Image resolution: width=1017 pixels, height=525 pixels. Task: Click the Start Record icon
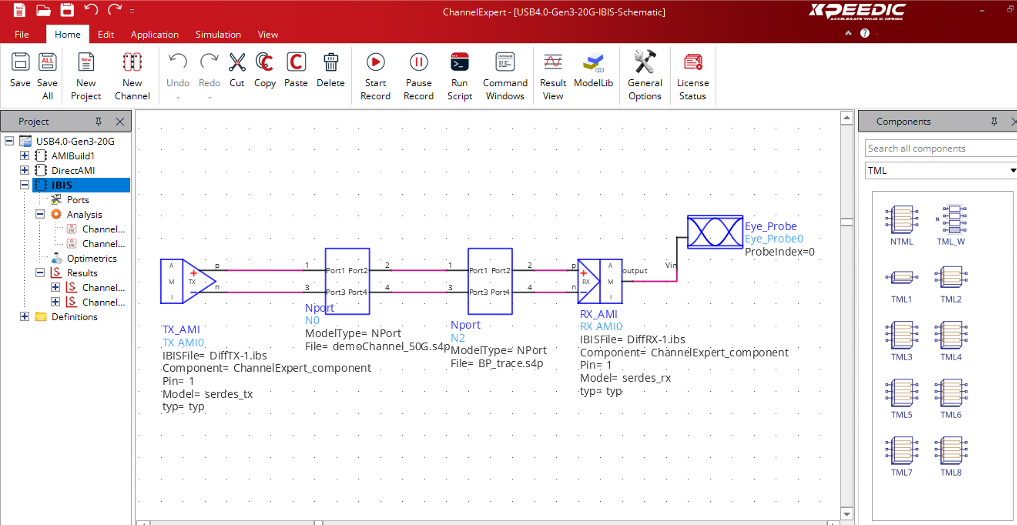375,62
